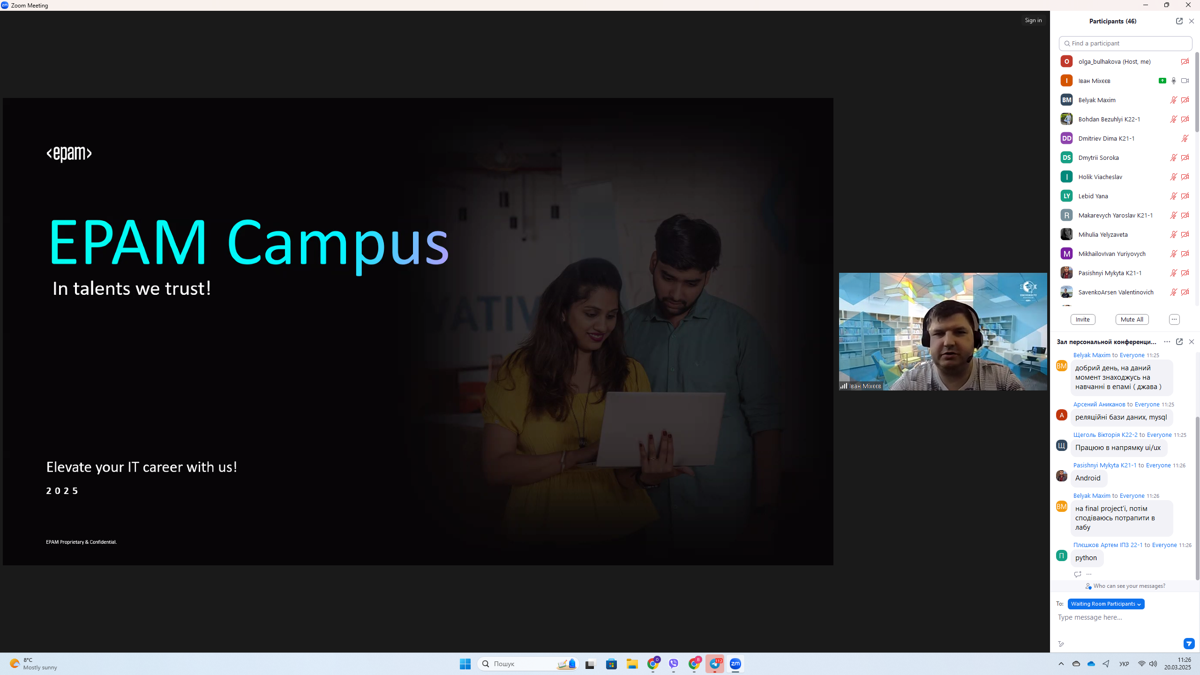The height and width of the screenshot is (675, 1200).
Task: Open the Waiting Room Participants recipient dropdown
Action: click(x=1106, y=604)
